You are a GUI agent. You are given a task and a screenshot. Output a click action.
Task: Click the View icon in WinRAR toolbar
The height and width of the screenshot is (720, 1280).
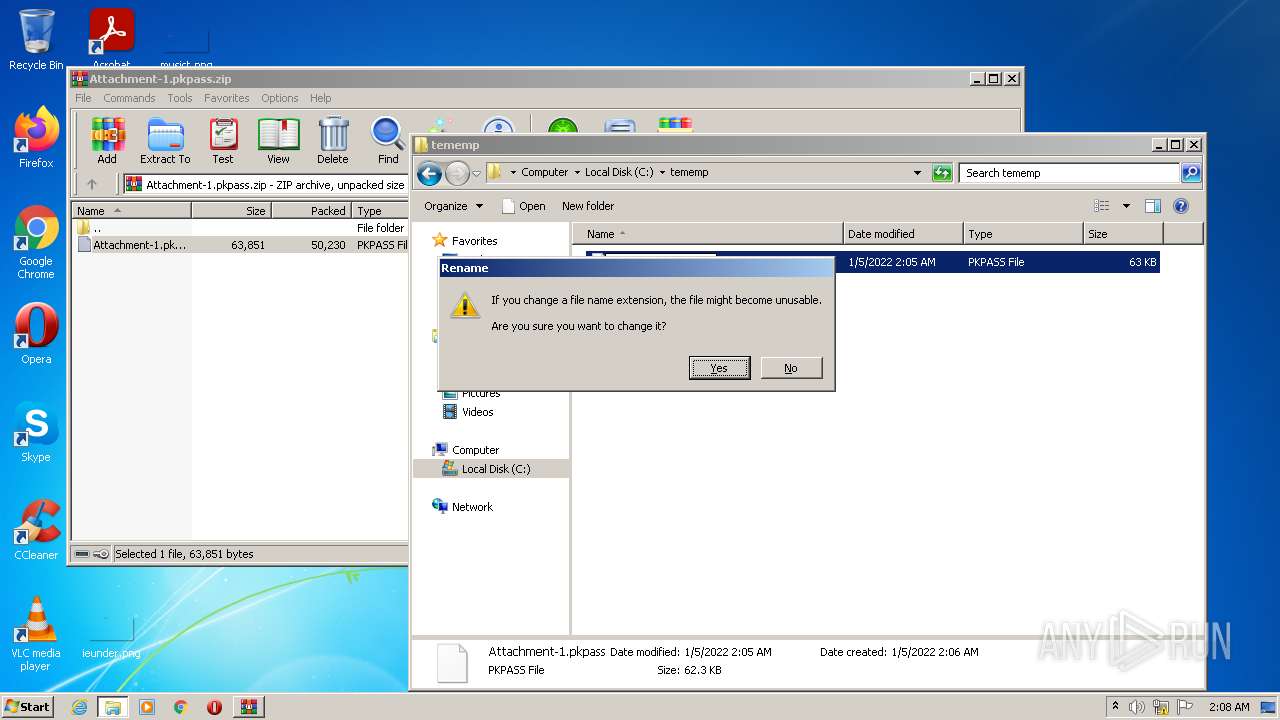[278, 140]
